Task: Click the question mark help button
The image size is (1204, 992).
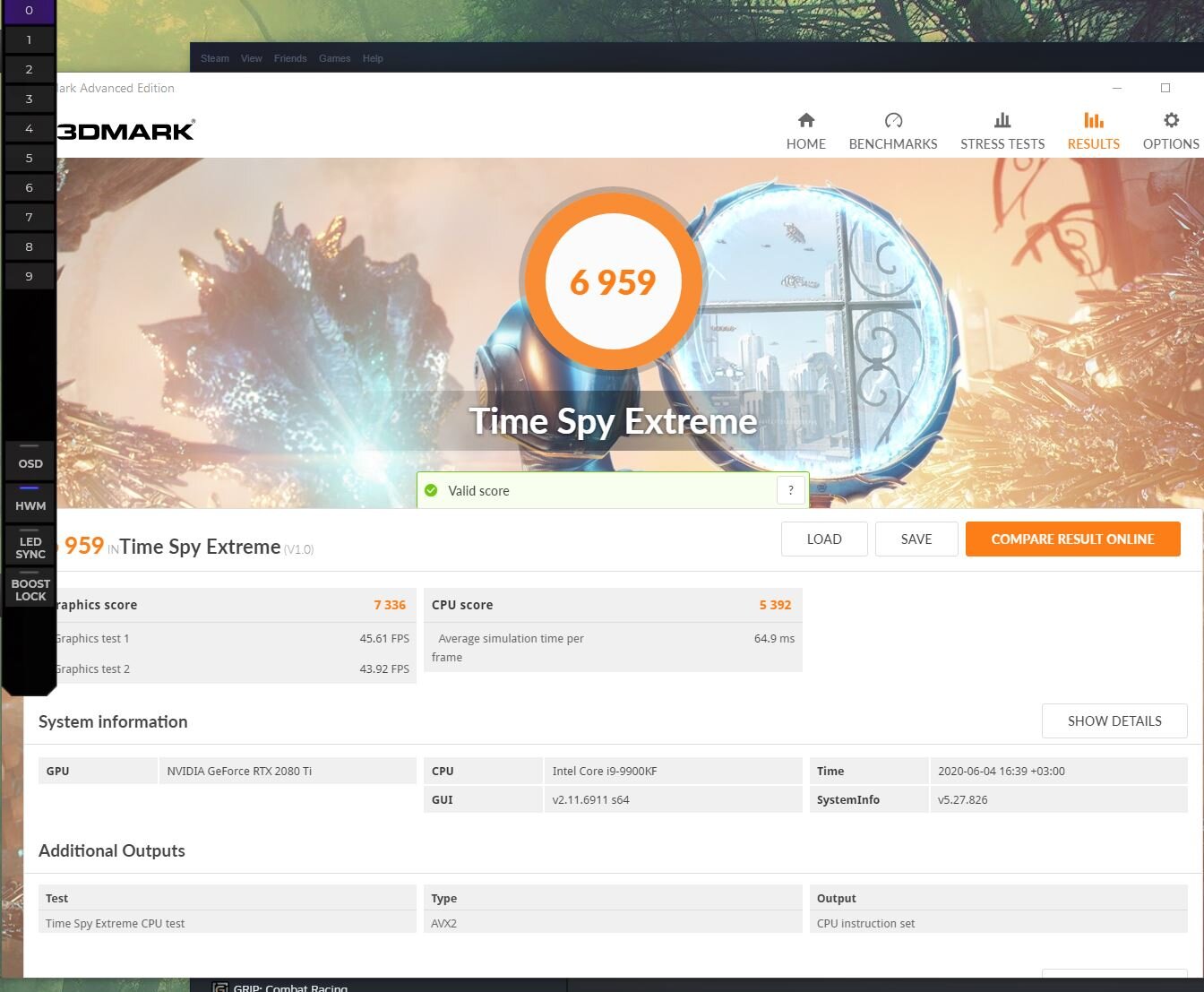Action: pos(790,490)
